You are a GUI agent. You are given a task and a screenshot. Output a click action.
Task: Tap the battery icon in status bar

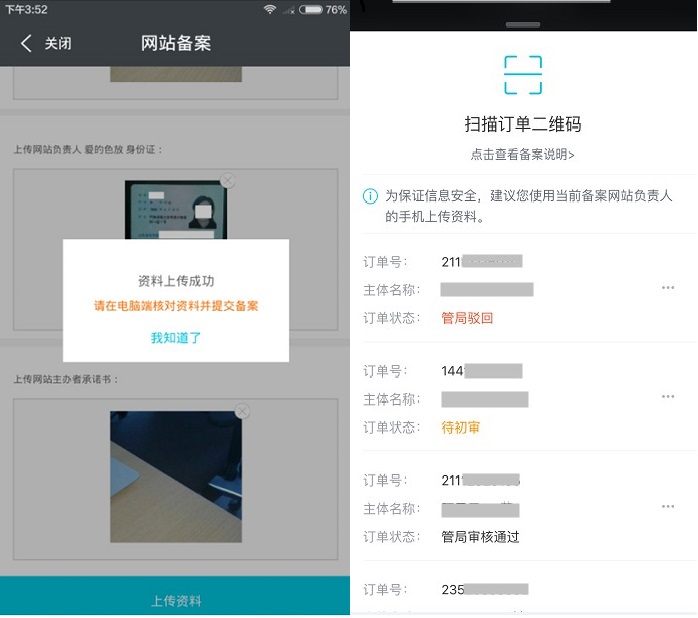310,9
